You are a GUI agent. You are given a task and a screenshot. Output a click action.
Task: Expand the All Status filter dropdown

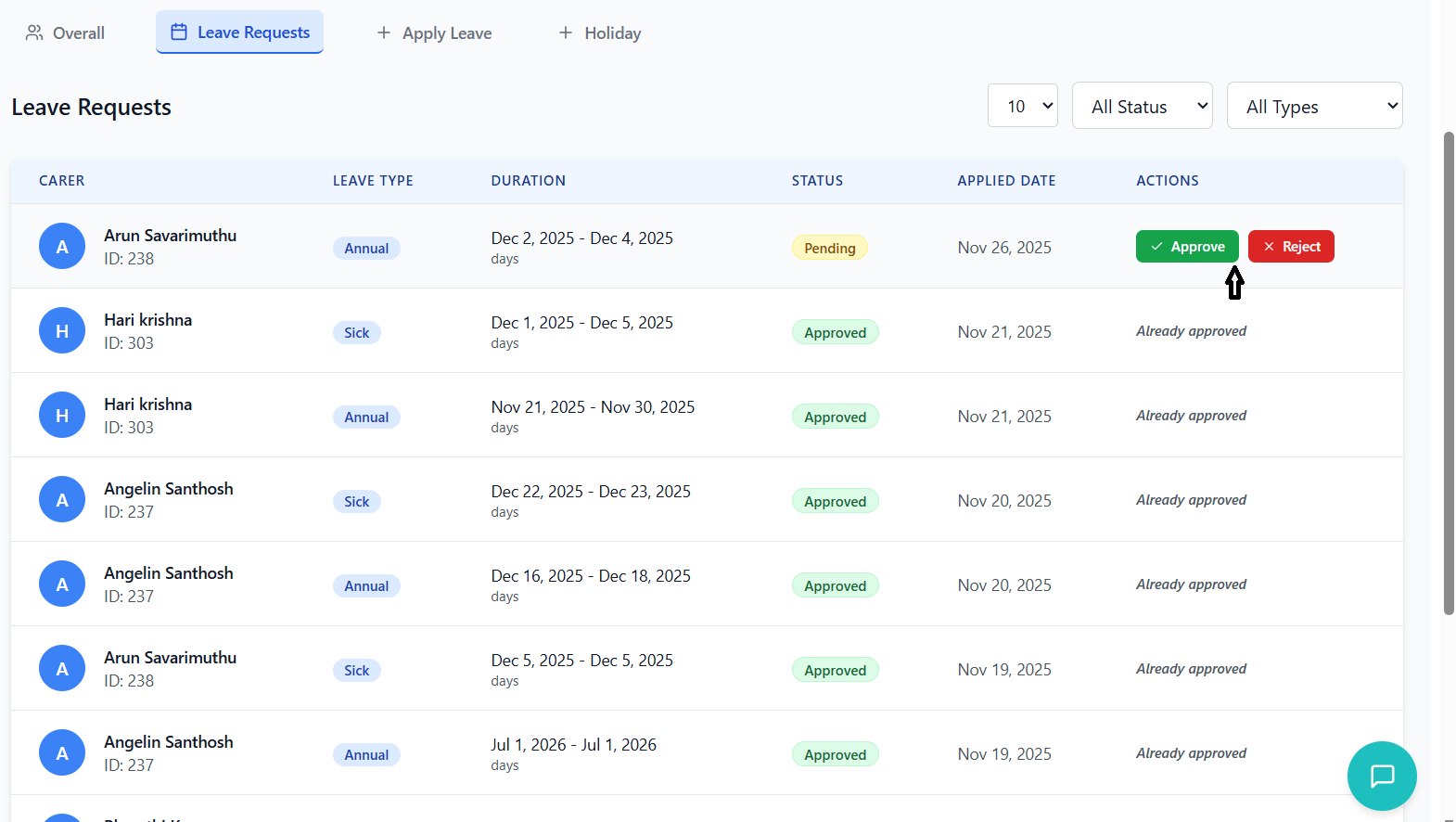coord(1142,106)
